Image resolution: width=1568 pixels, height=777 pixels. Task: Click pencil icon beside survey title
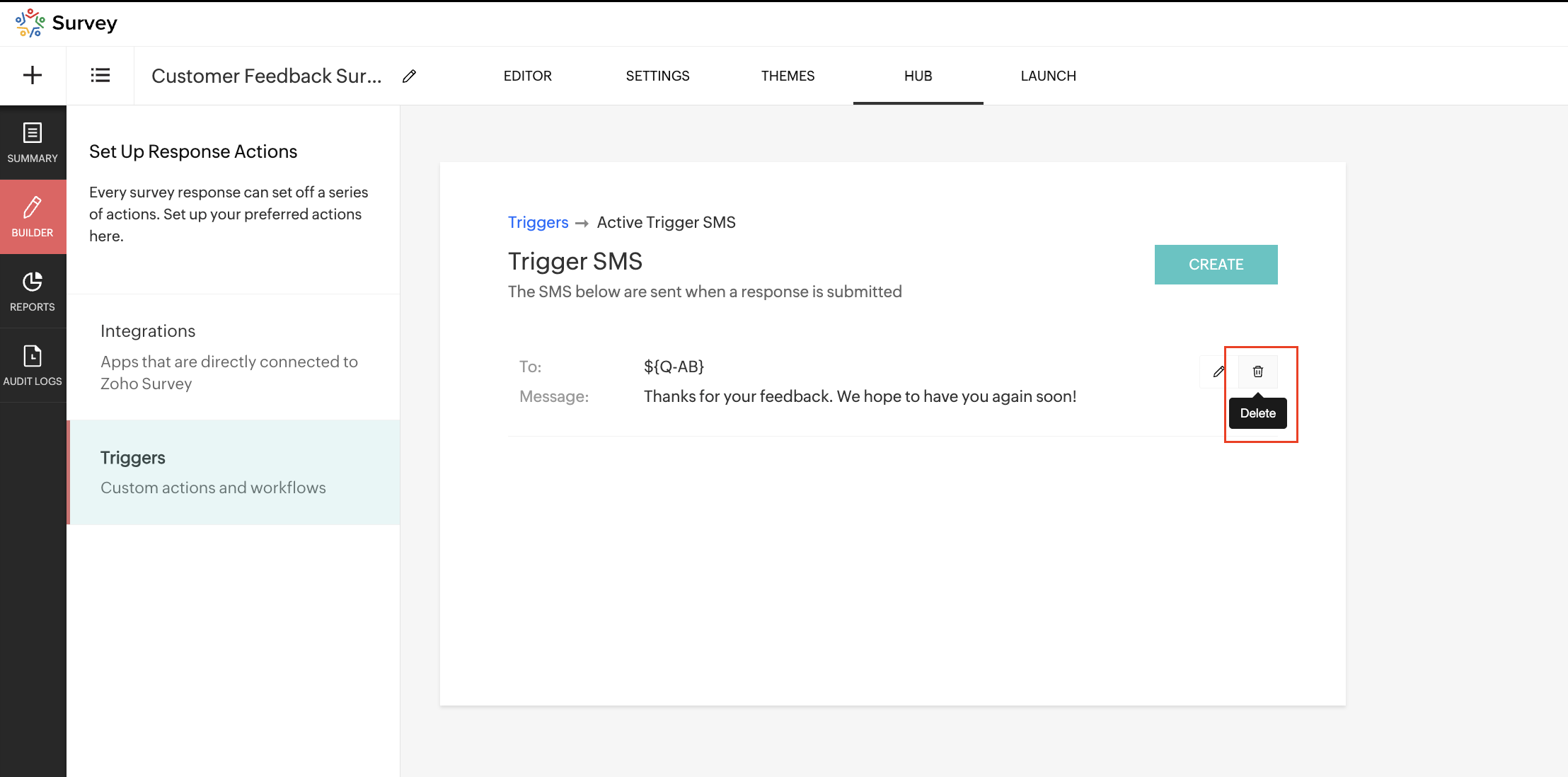pos(409,76)
